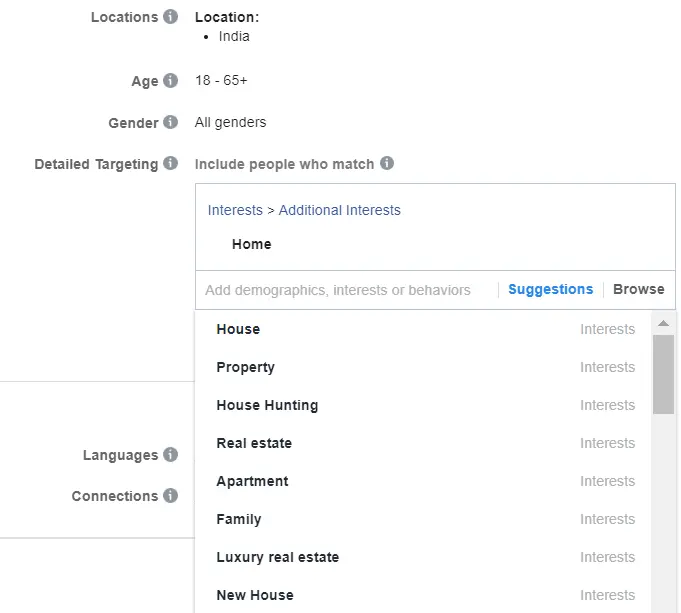Click the info icon next to Locations
The height and width of the screenshot is (613, 681).
171,17
